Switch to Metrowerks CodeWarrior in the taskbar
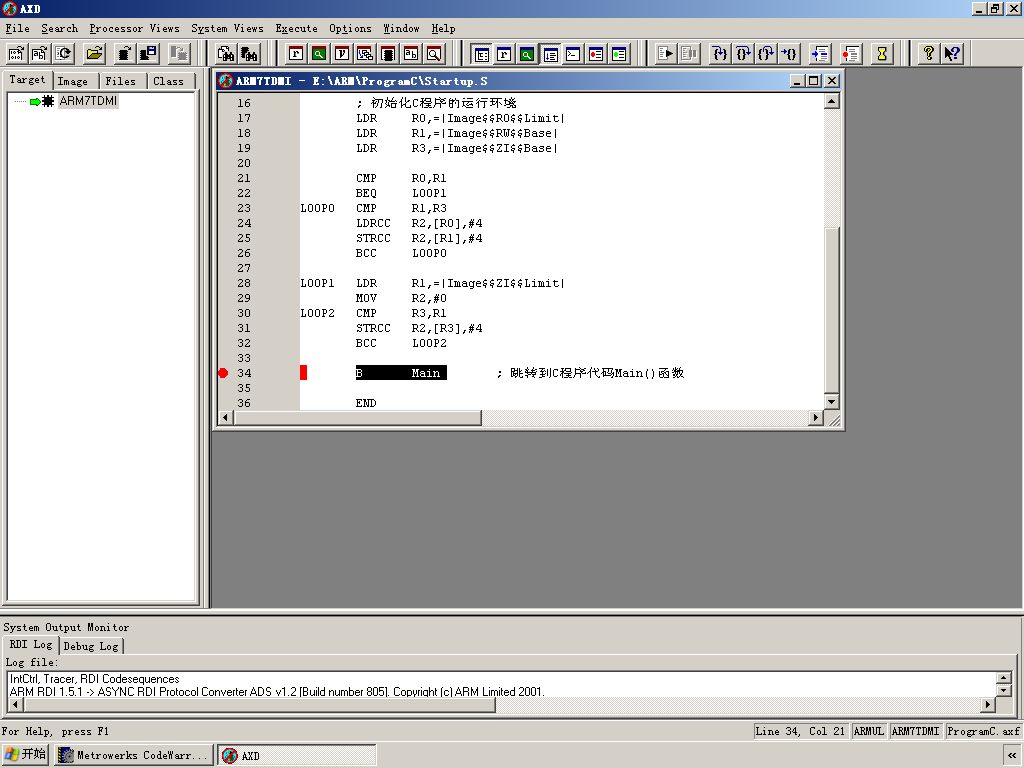Viewport: 1024px width, 768px height. [134, 756]
